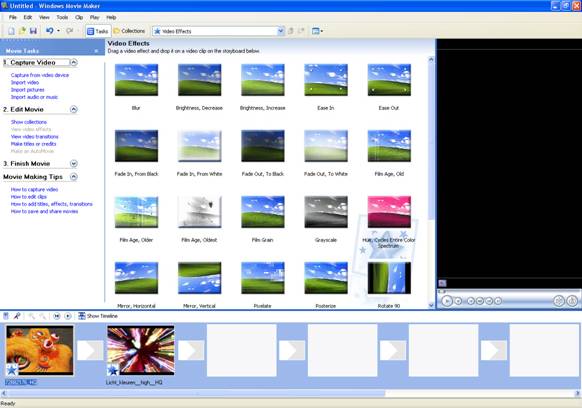Select the Film Age, Oldest effect
The width and height of the screenshot is (582, 408).
click(199, 212)
